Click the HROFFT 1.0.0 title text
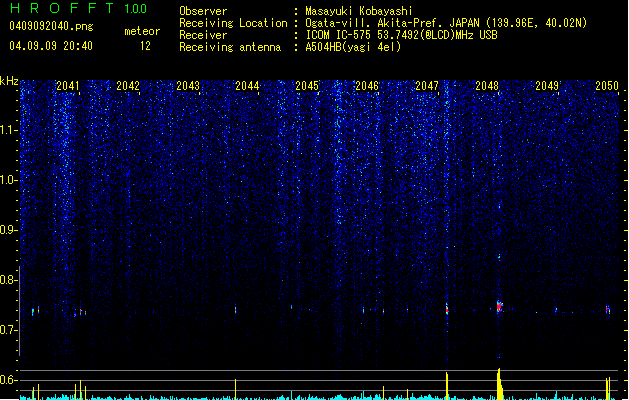 click(x=78, y=8)
